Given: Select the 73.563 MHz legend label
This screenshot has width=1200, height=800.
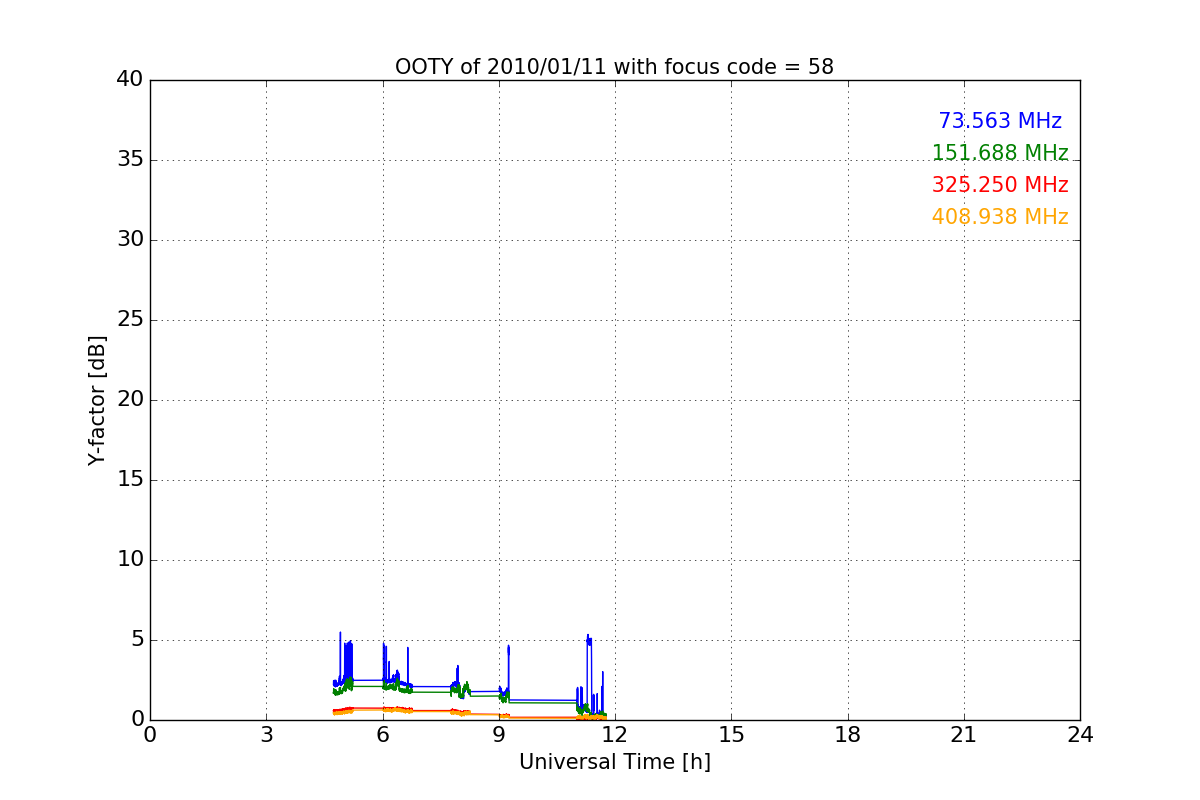Looking at the screenshot, I should (1000, 121).
